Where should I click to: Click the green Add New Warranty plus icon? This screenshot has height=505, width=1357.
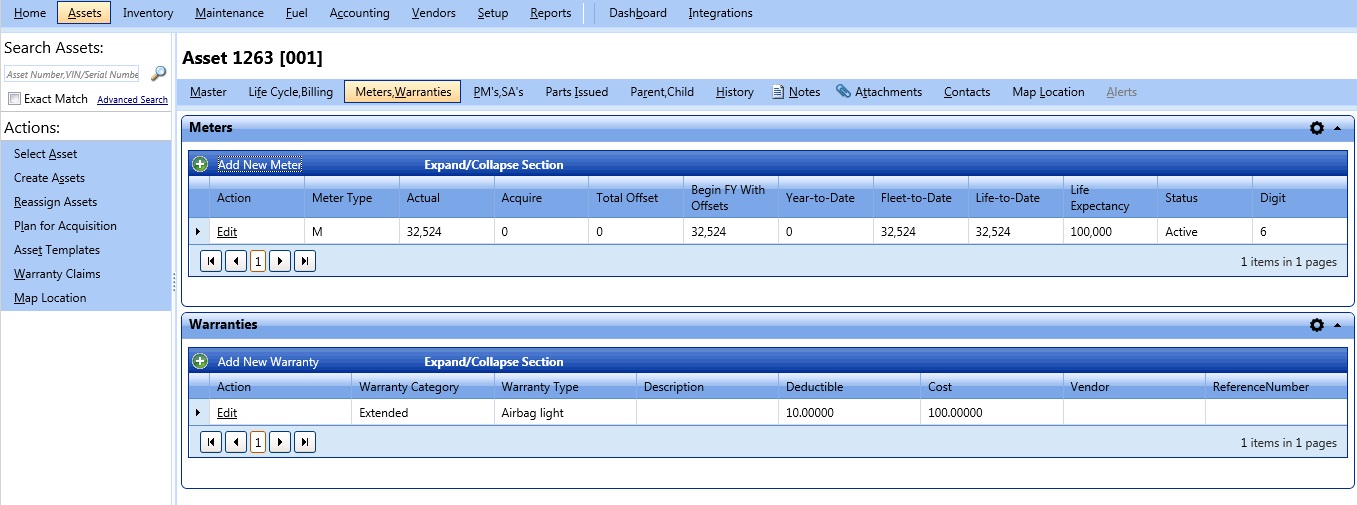click(x=200, y=361)
